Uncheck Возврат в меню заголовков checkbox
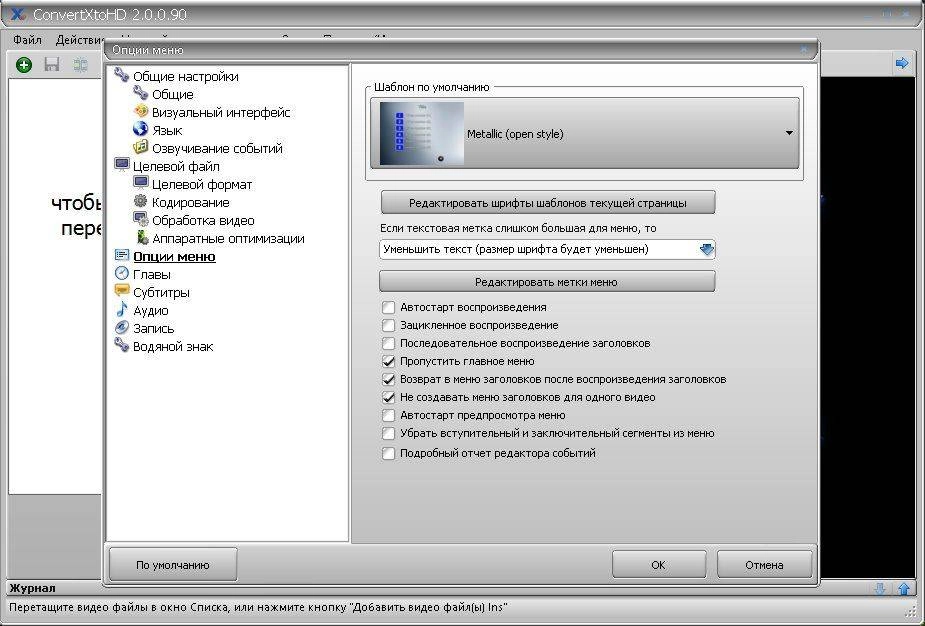 (x=388, y=379)
